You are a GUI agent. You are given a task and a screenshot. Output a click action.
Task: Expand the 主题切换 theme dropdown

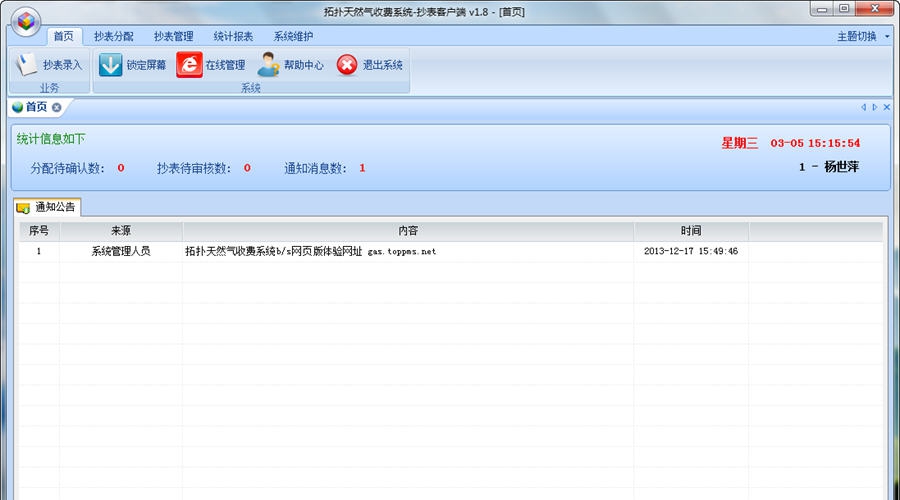pyautogui.click(x=863, y=36)
